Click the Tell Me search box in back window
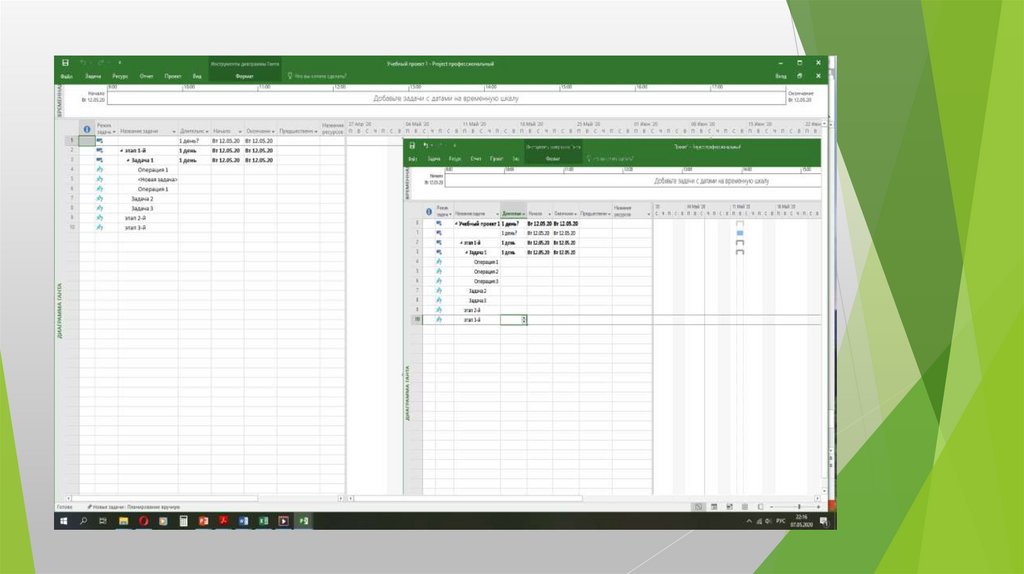 [x=320, y=76]
